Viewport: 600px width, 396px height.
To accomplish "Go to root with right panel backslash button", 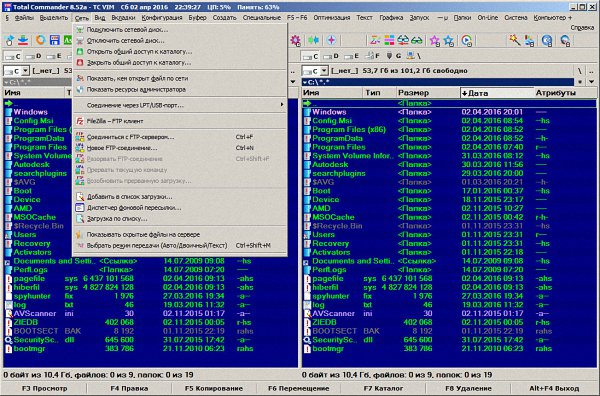I will pyautogui.click(x=580, y=71).
